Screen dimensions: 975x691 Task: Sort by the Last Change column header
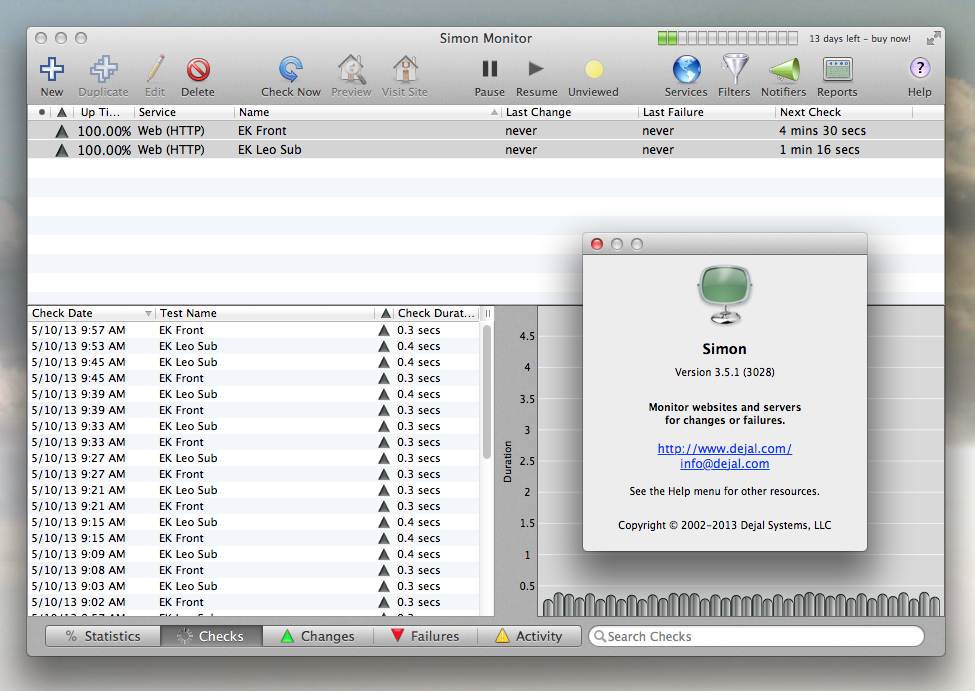[570, 112]
